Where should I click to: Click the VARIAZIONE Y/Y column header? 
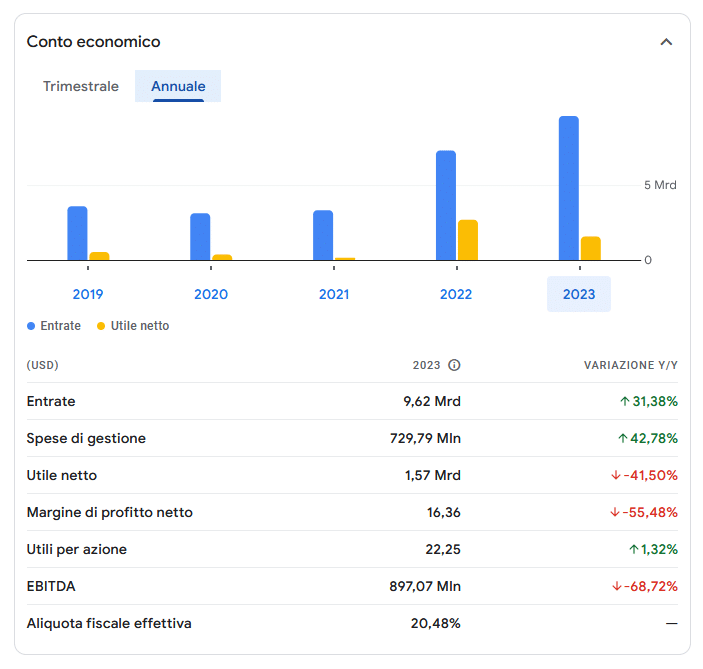click(x=630, y=365)
